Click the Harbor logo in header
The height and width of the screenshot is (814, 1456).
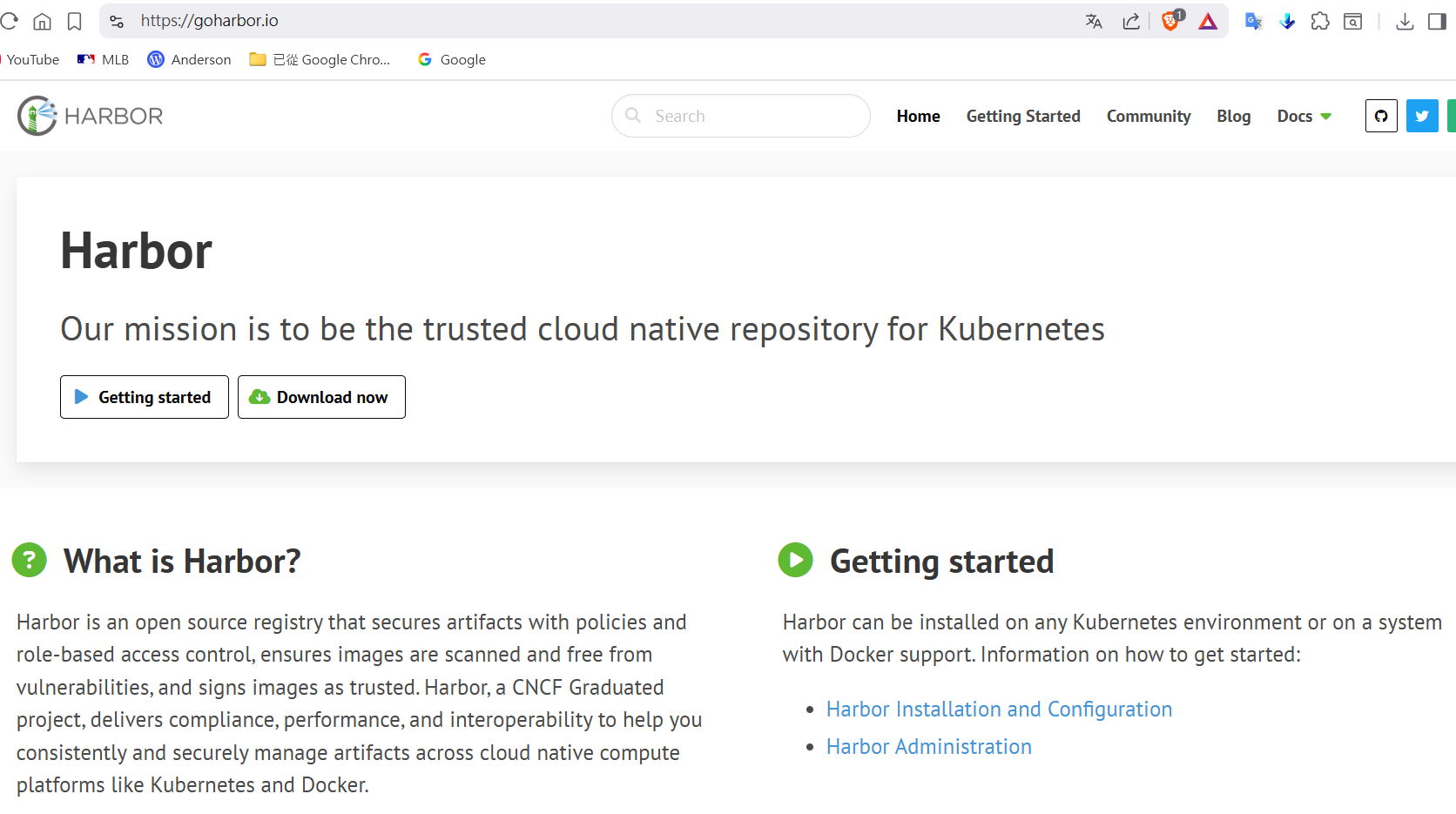click(91, 116)
